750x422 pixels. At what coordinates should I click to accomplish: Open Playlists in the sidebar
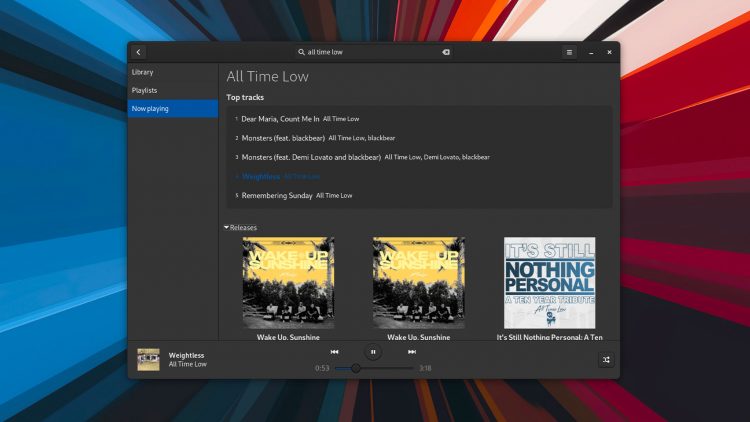(173, 90)
